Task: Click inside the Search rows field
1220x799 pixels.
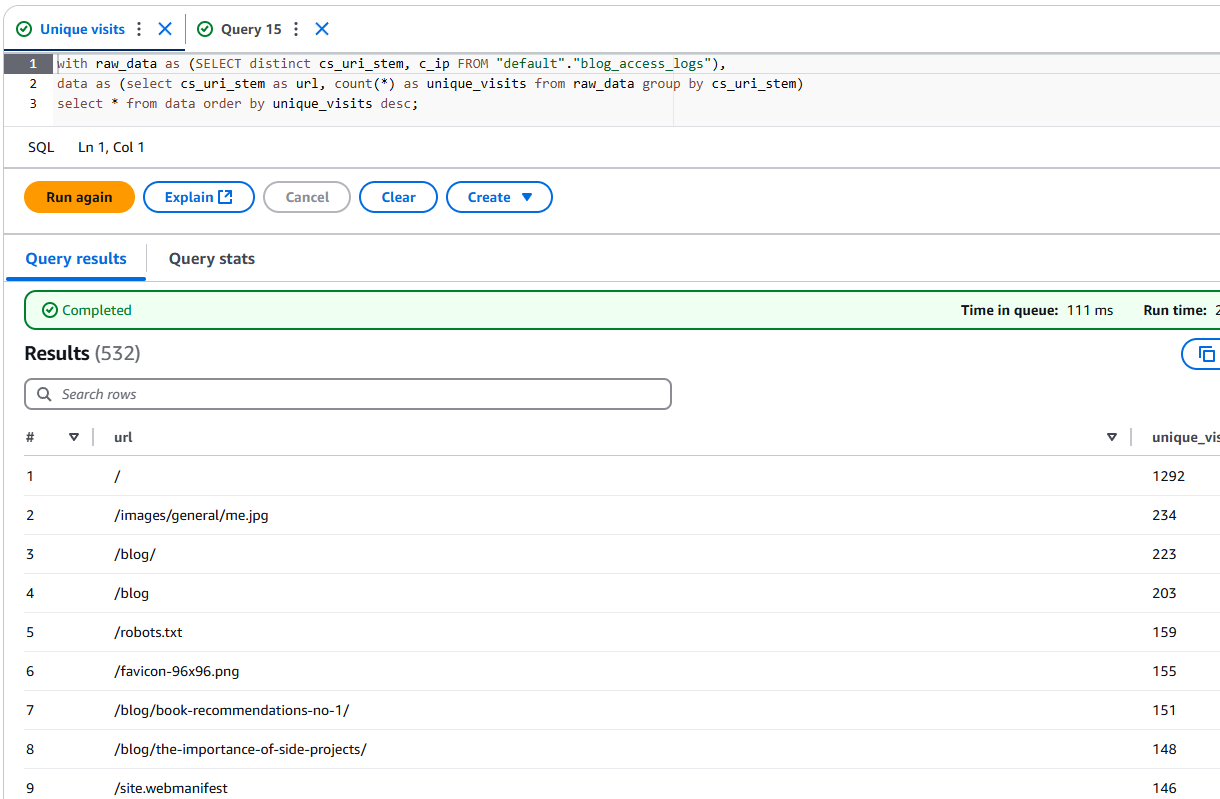Action: [x=360, y=394]
